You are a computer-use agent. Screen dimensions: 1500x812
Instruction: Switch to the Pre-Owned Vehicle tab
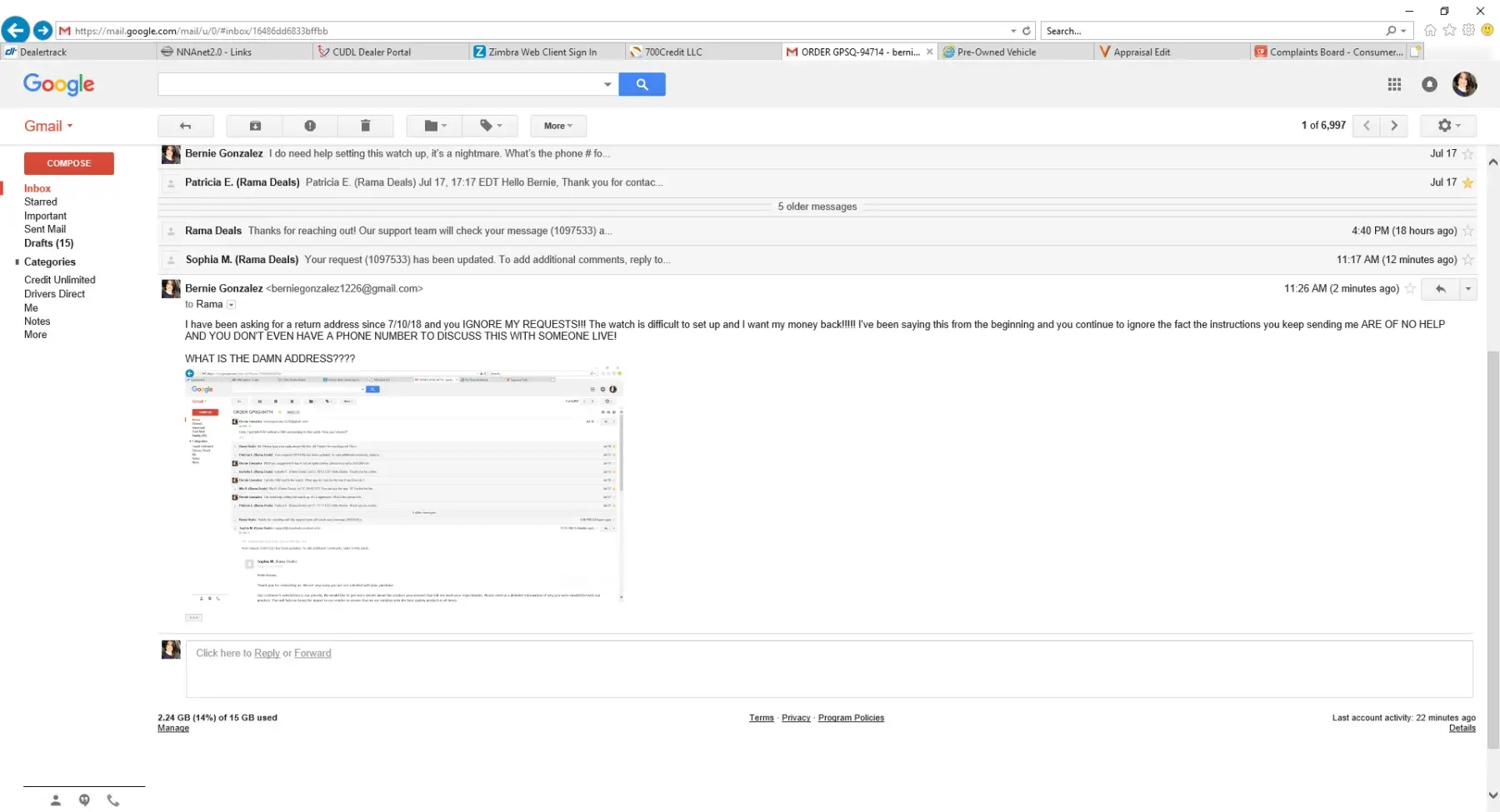(x=1016, y=52)
